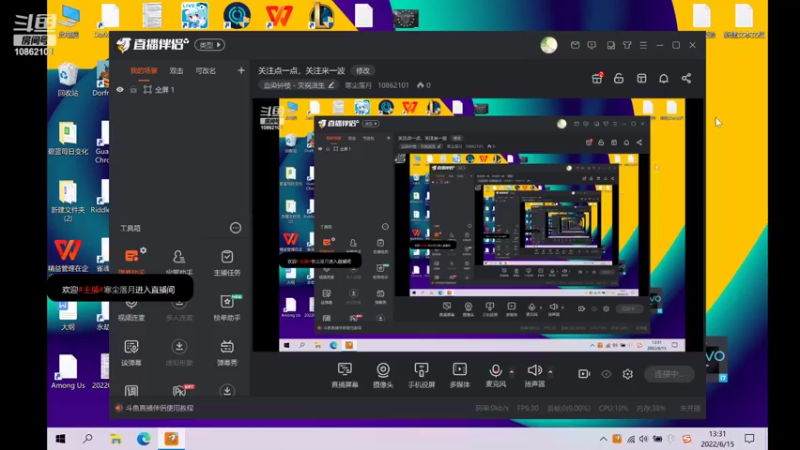The width and height of the screenshot is (800, 450).
Task: Select the 全屏 1 source row
Action: click(x=179, y=89)
